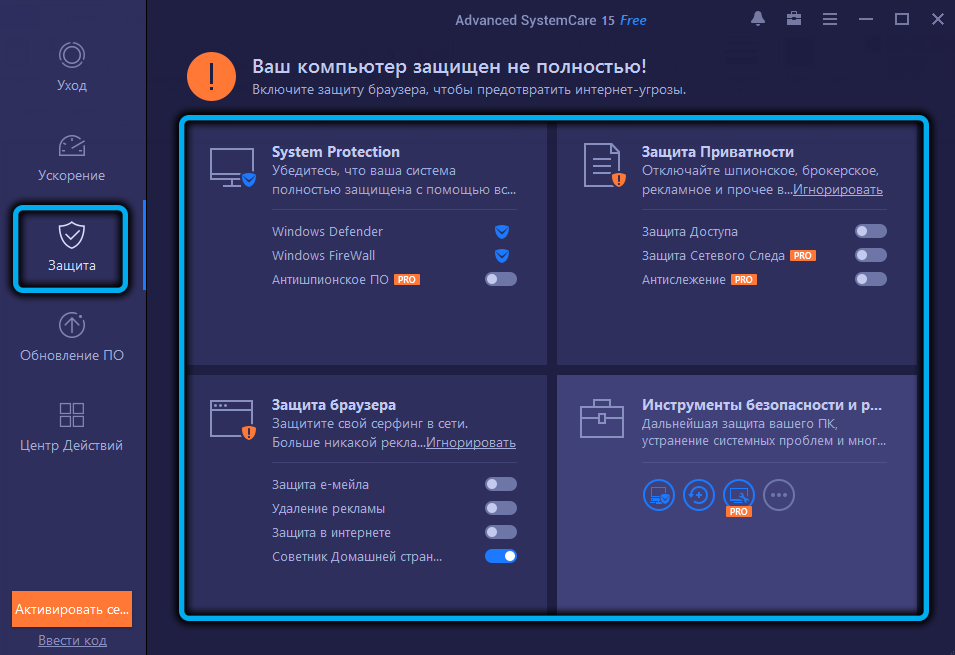This screenshot has height=655, width=955.
Task: Click the Windows FireWall label
Action: pos(323,255)
